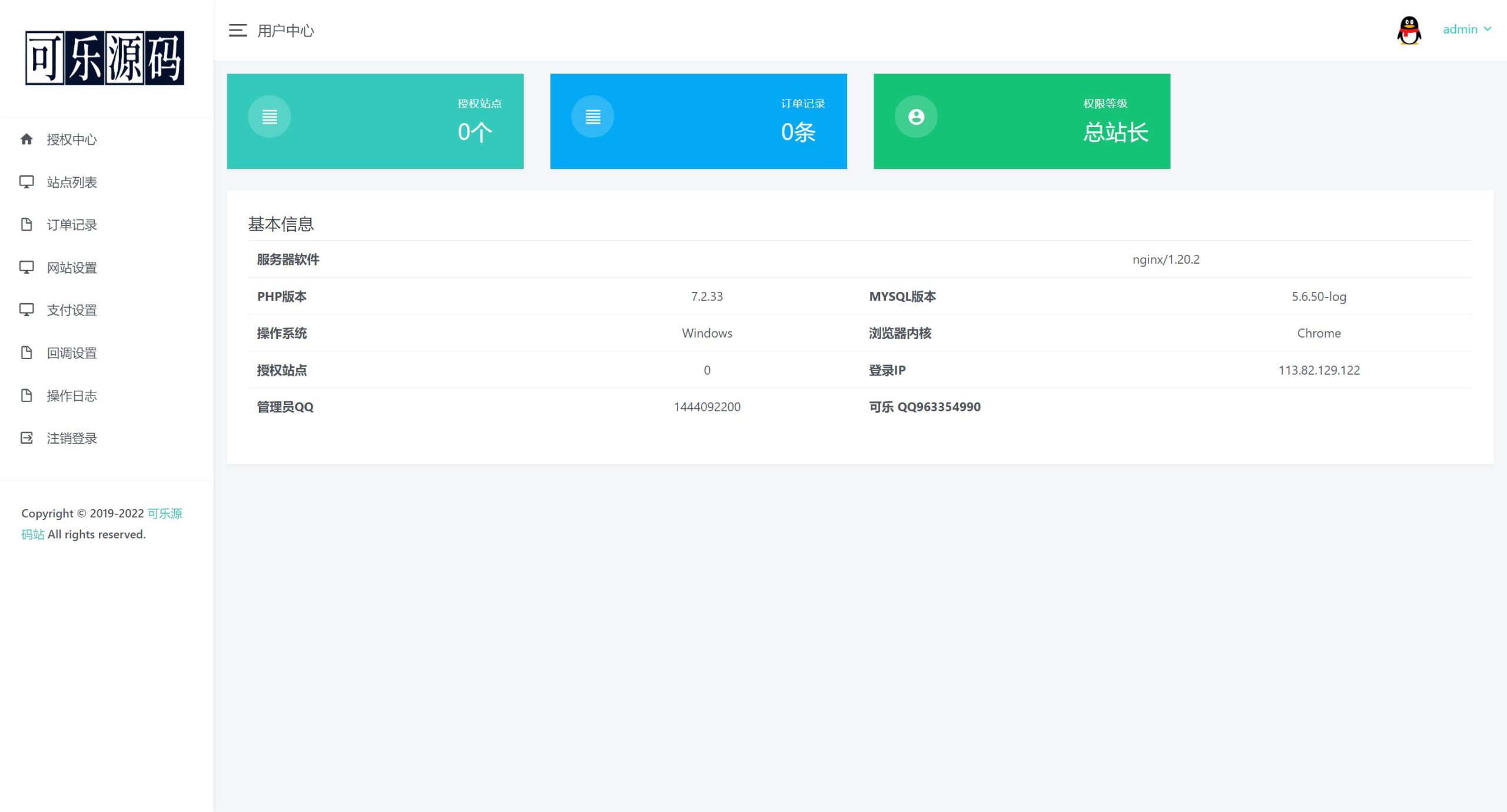Click the 管理员QQ label
1507x812 pixels.
point(285,407)
